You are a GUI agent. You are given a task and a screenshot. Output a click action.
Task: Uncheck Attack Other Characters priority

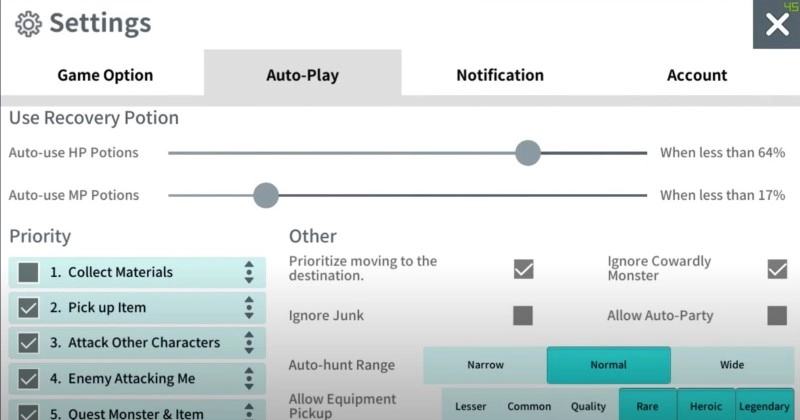point(29,343)
